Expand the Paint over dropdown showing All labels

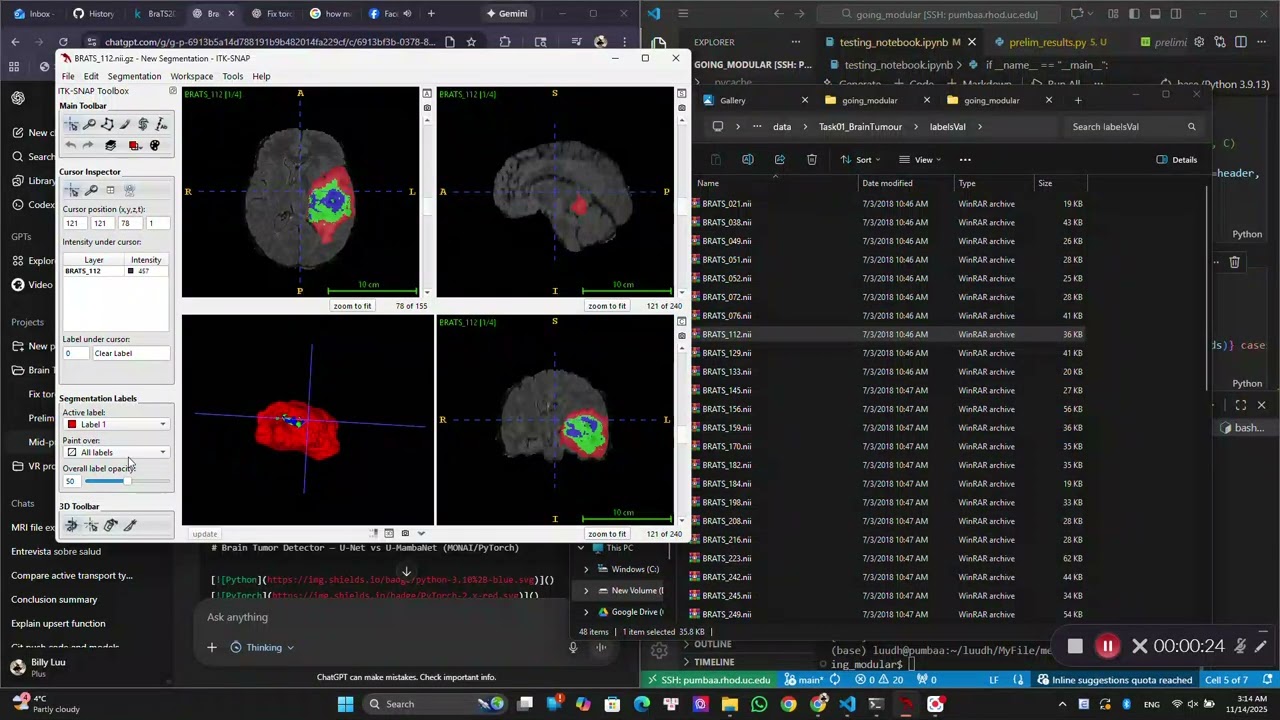pyautogui.click(x=116, y=452)
